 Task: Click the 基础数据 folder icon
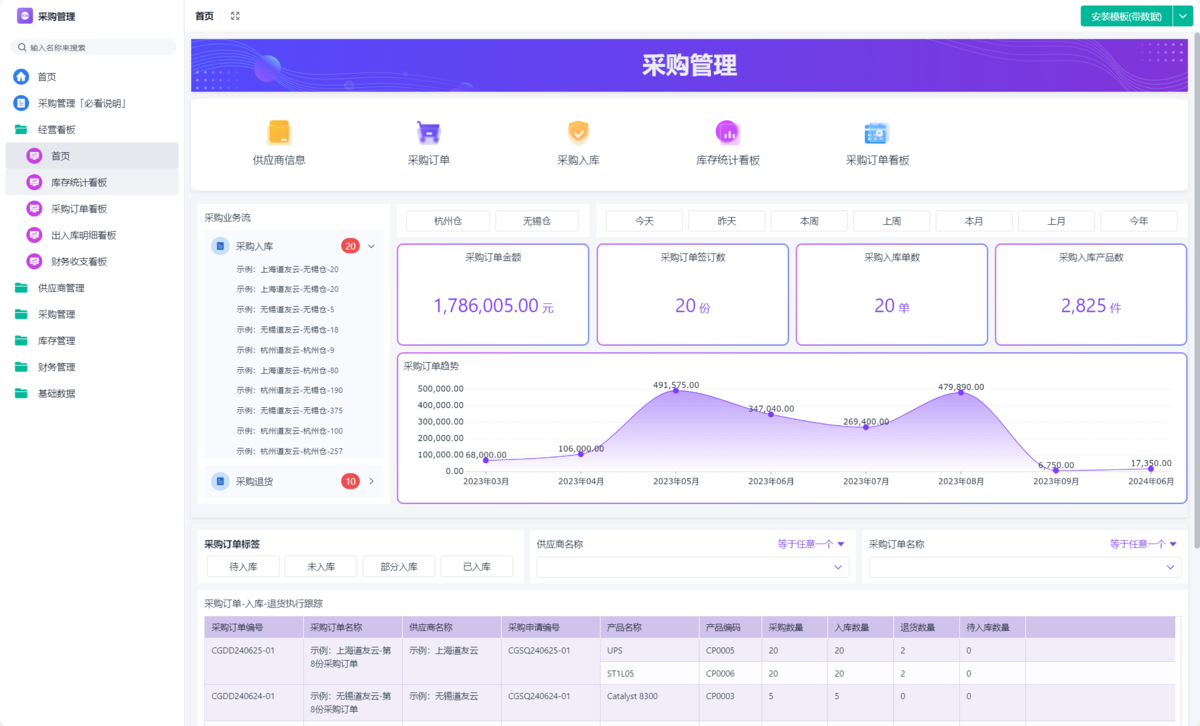[21, 393]
